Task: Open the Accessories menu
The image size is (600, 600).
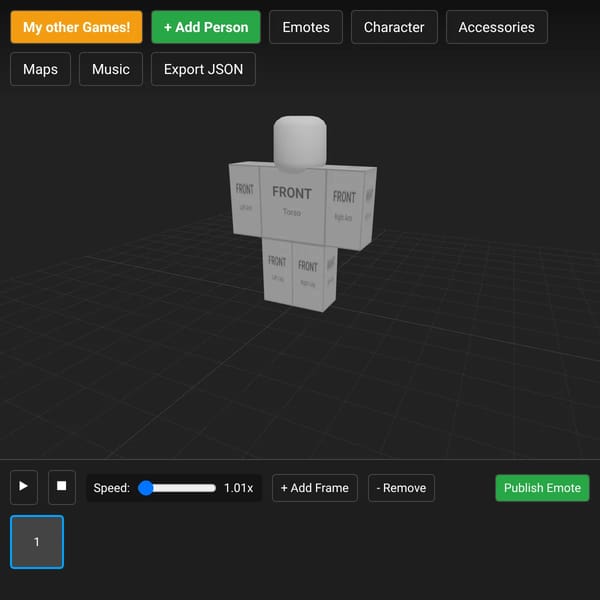Action: coord(497,27)
